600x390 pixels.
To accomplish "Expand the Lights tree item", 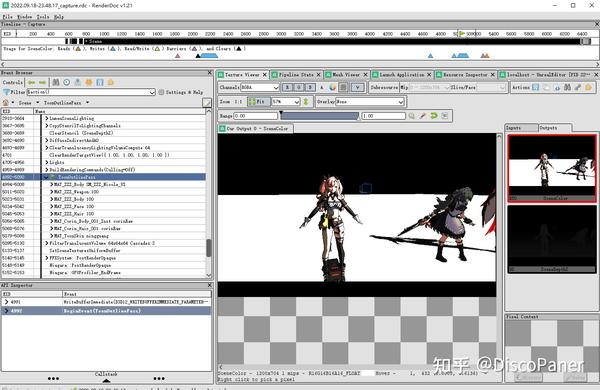I will coord(47,162).
